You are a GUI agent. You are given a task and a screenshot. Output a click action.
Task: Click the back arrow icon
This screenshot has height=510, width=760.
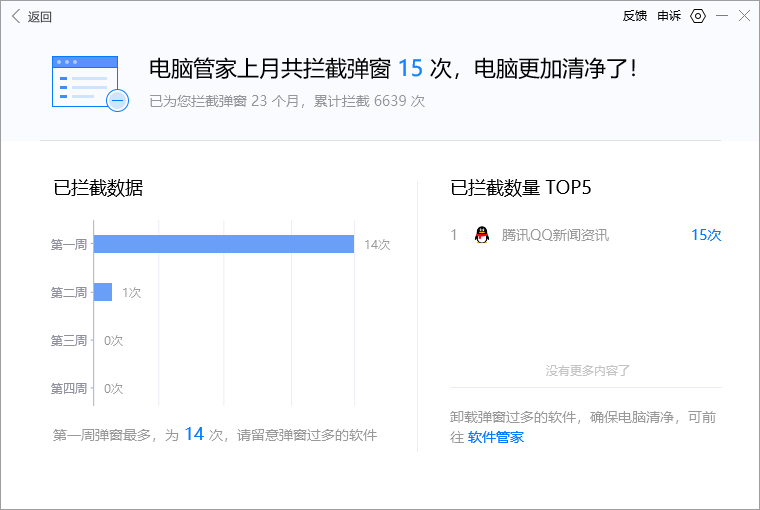pos(15,16)
